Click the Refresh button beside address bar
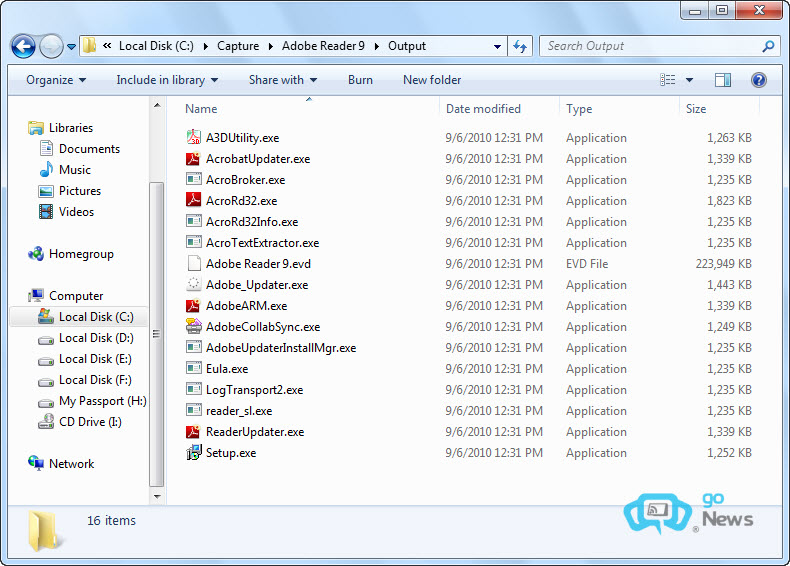 click(520, 46)
